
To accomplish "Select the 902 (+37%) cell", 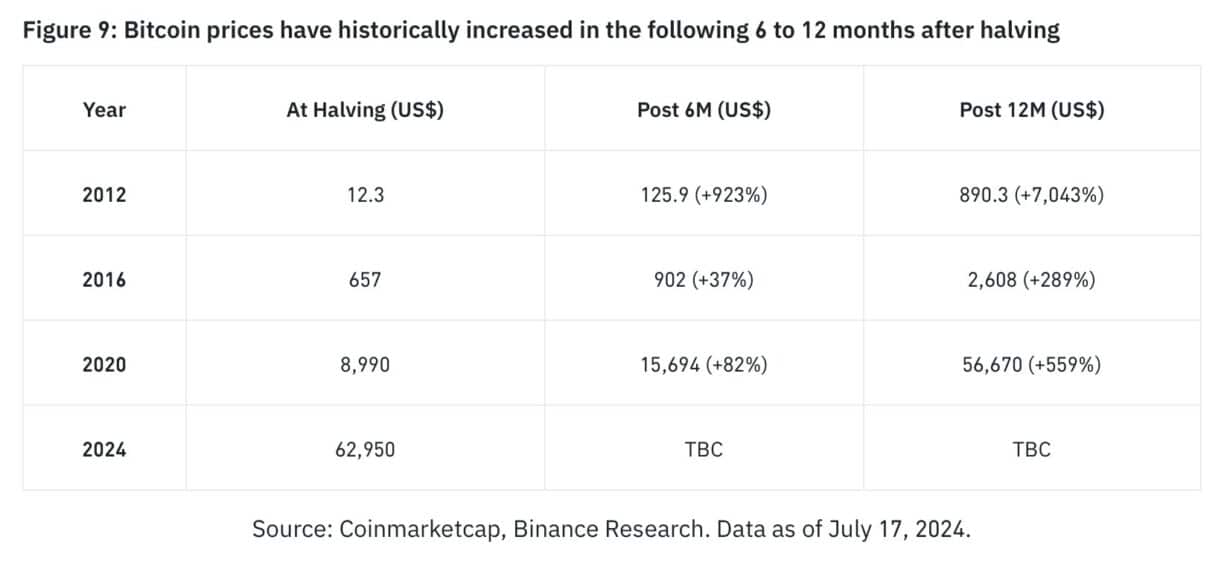I will (704, 280).
